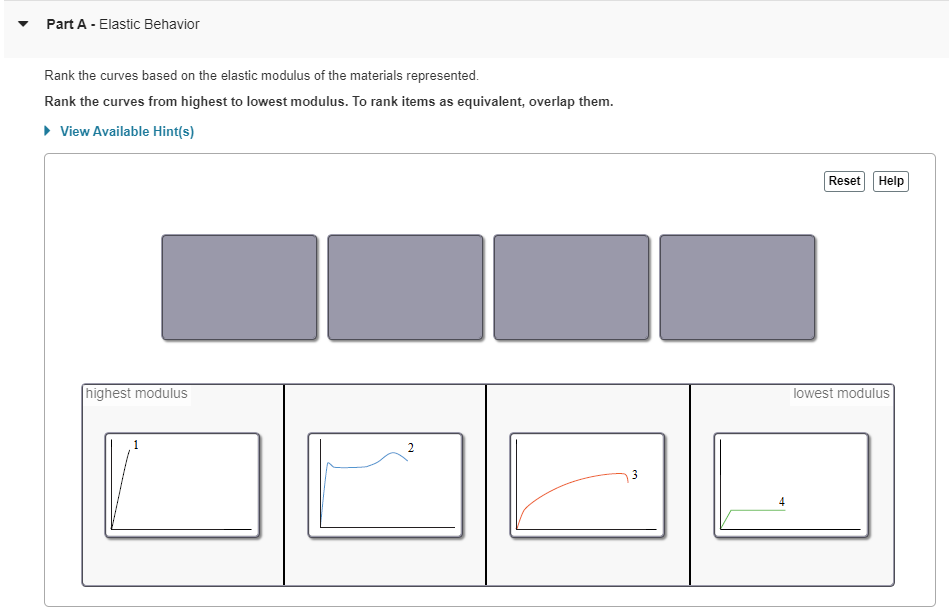
Task: Click the Part A header arrow
Action: (x=22, y=23)
